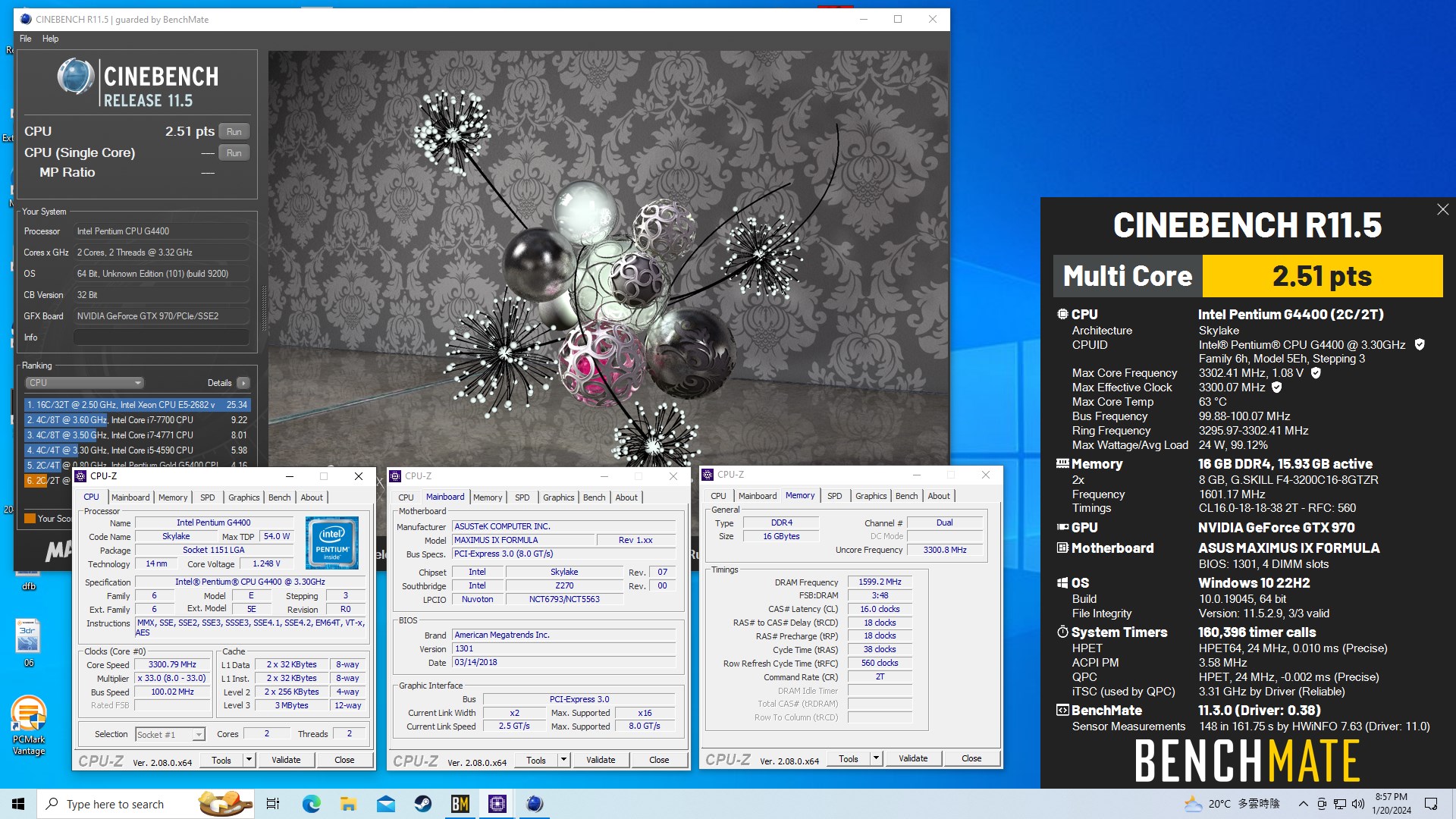Click Validate in first CPU-Z window
The width and height of the screenshot is (1456, 819).
[286, 760]
